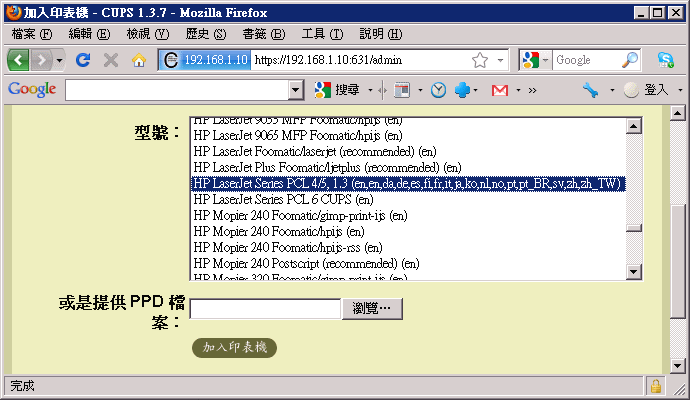Screen dimensions: 690x400
Task: Expand the Google Toolbar search box dropdown
Action: point(296,90)
